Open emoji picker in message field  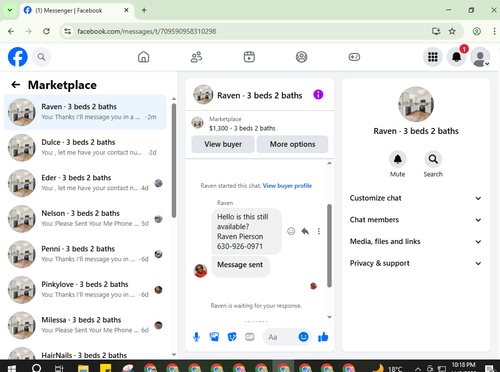tap(303, 337)
